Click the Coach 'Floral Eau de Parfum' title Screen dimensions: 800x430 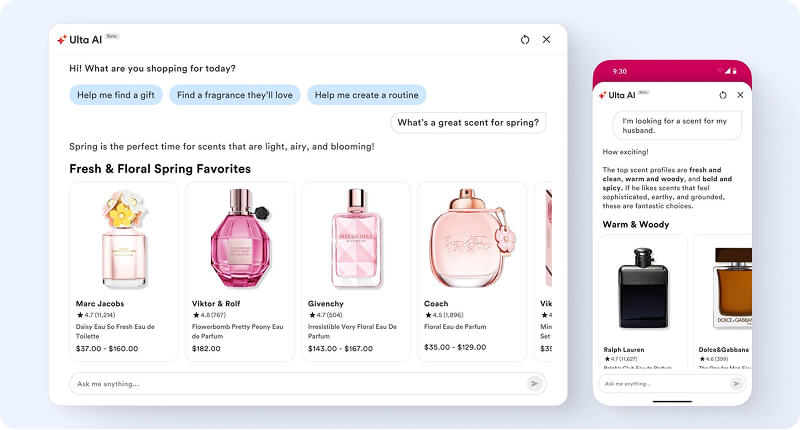click(455, 326)
